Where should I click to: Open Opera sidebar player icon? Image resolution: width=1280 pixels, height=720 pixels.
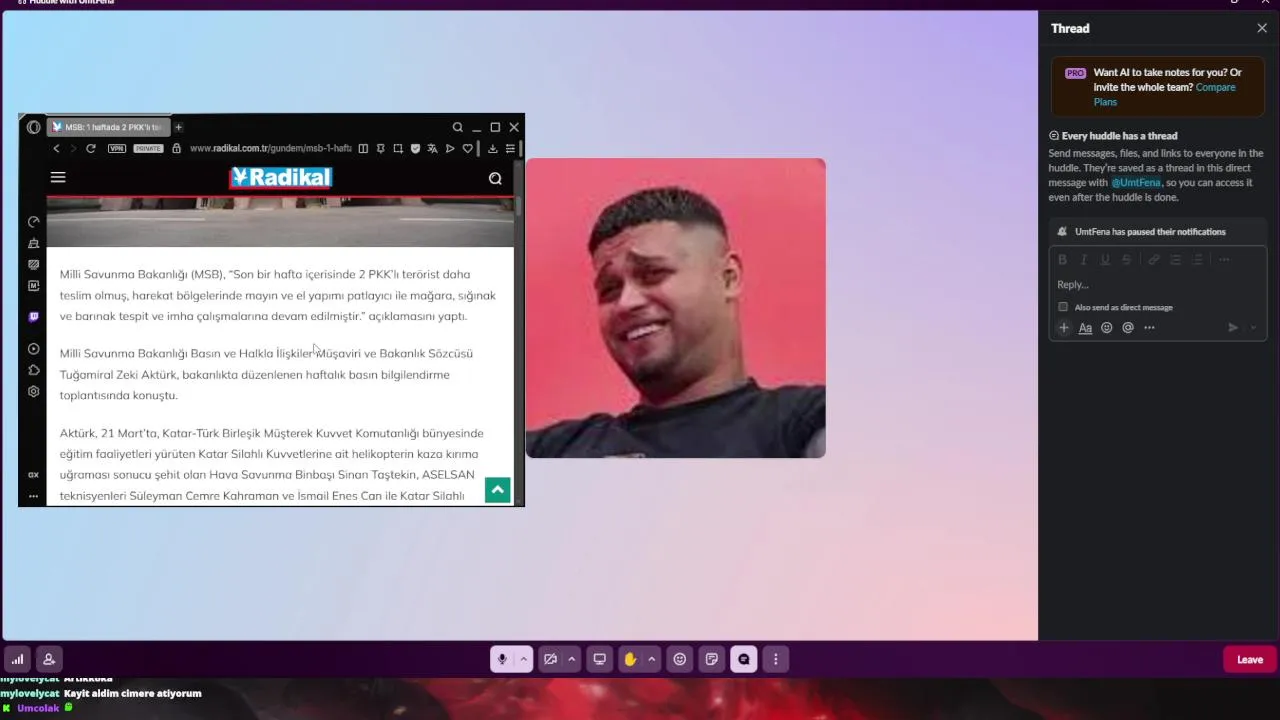click(x=33, y=349)
